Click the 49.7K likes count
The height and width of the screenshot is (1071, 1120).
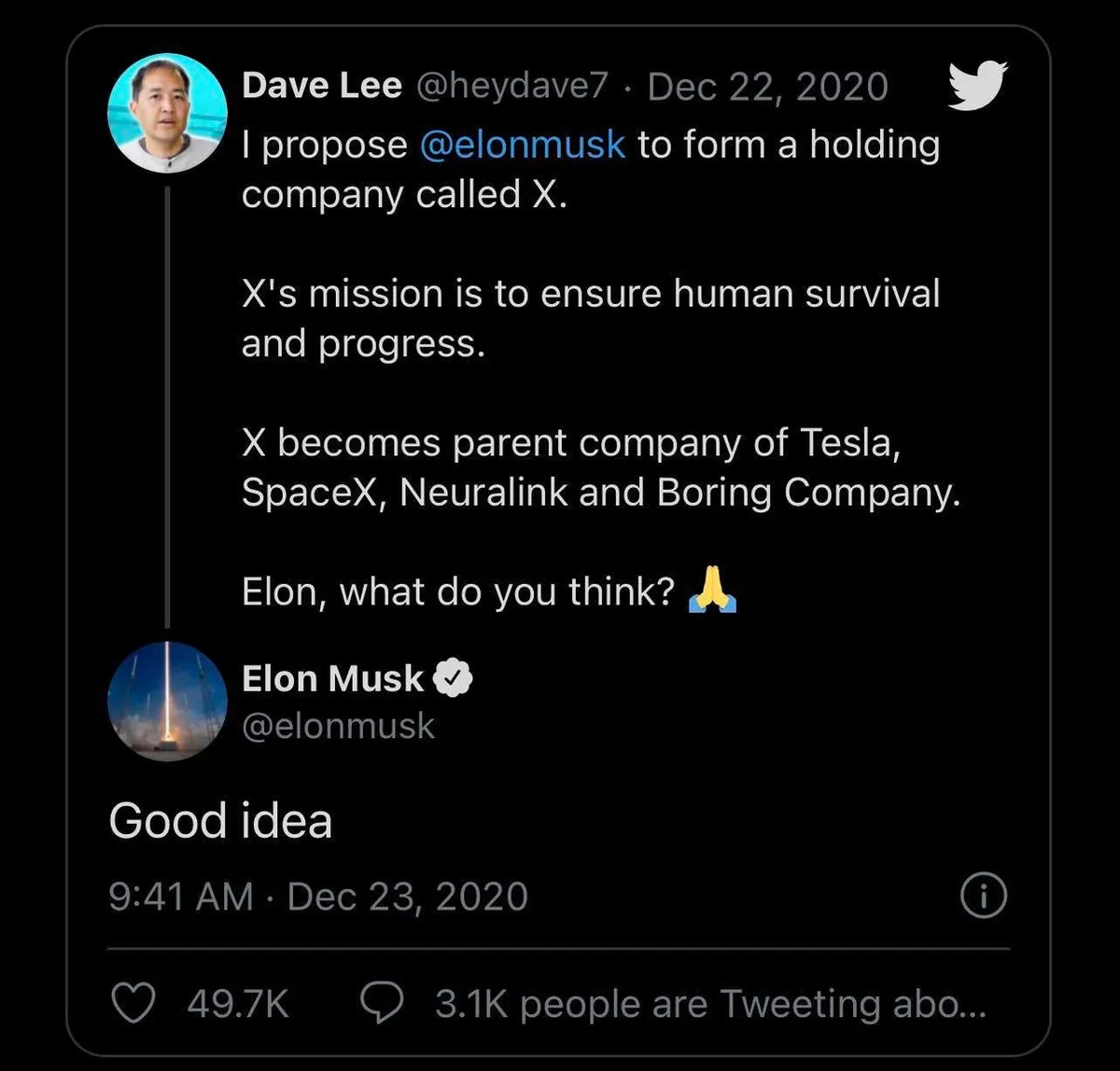238,1004
